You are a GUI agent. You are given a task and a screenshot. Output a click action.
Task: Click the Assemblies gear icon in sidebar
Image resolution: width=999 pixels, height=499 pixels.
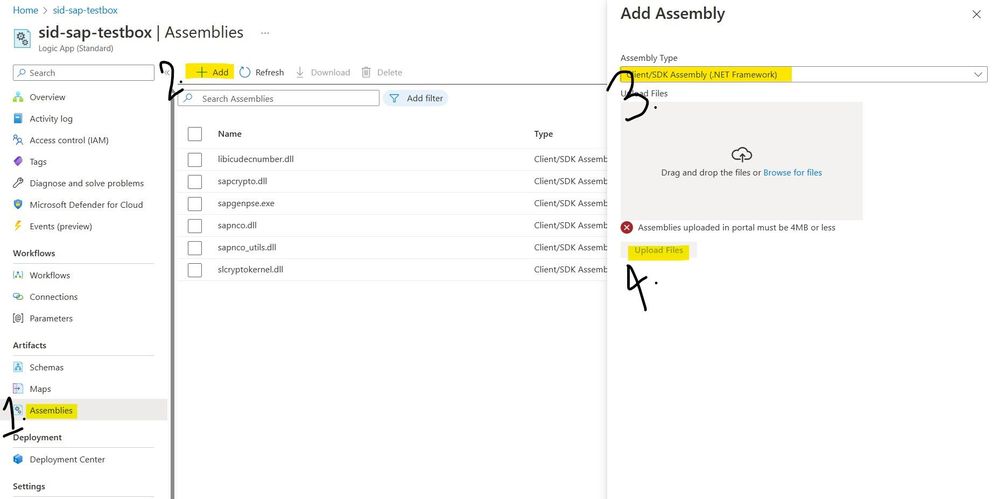pos(18,410)
